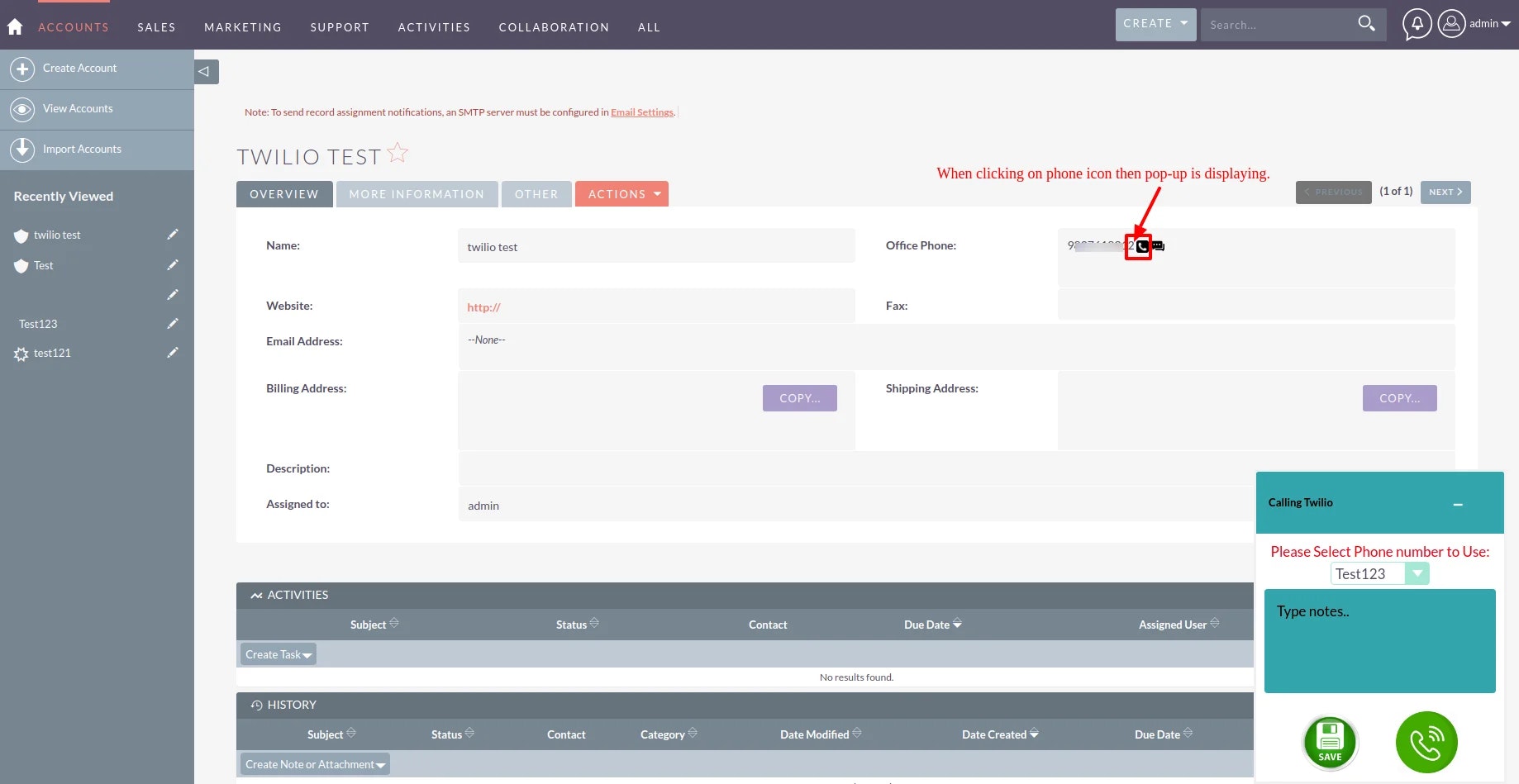Viewport: 1519px width, 784px height.
Task: Click the Email Settings link
Action: [642, 112]
